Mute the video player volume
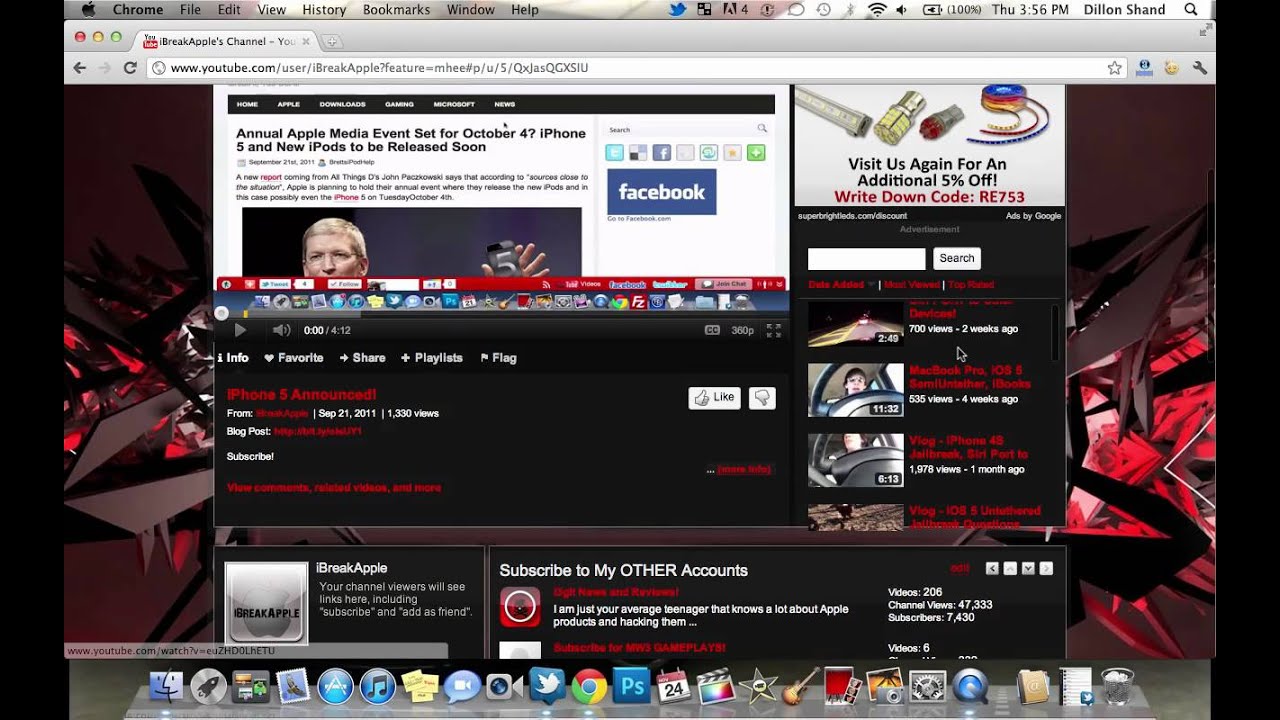 [x=282, y=330]
